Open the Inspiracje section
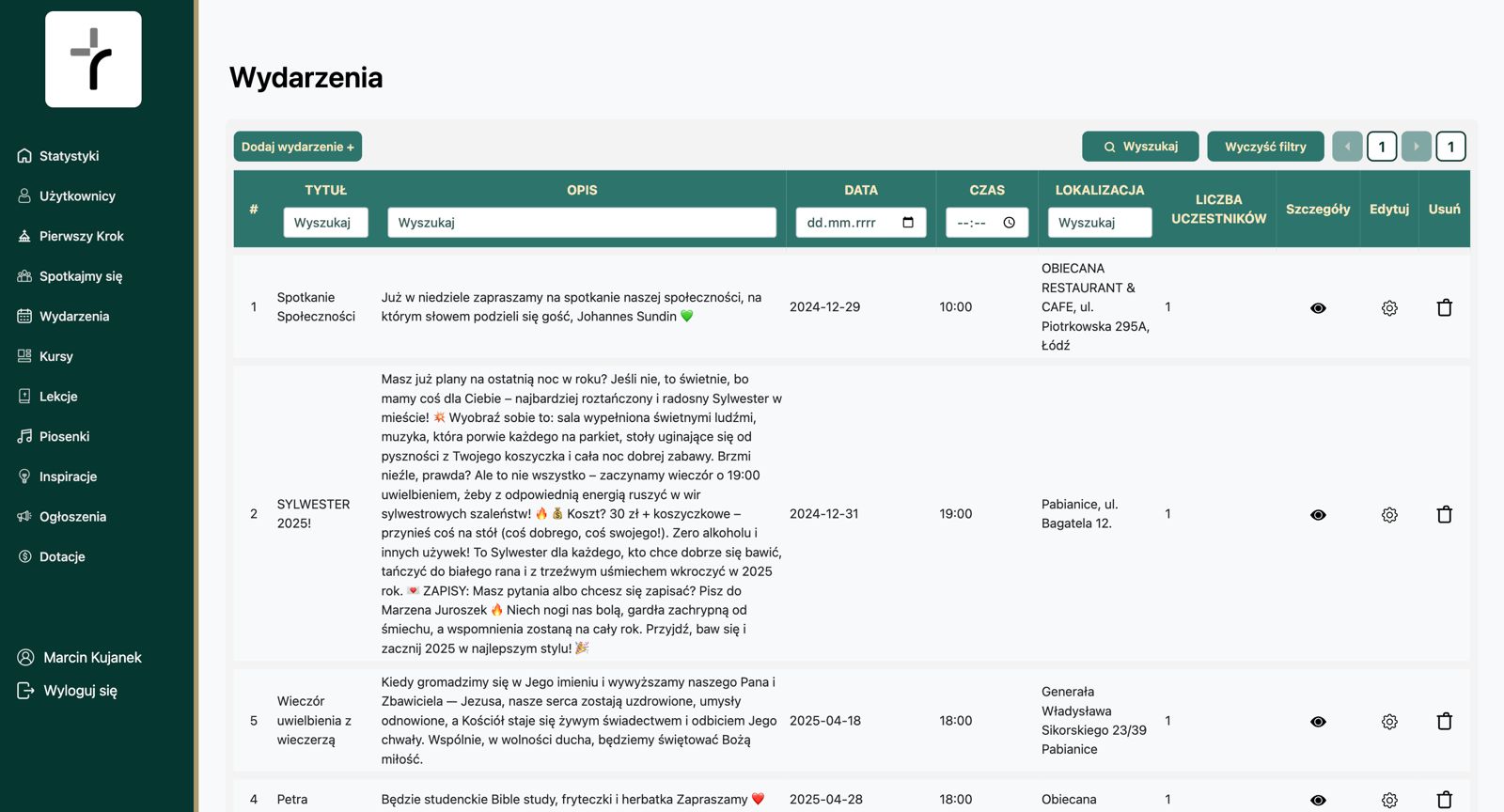1504x812 pixels. tap(57, 476)
